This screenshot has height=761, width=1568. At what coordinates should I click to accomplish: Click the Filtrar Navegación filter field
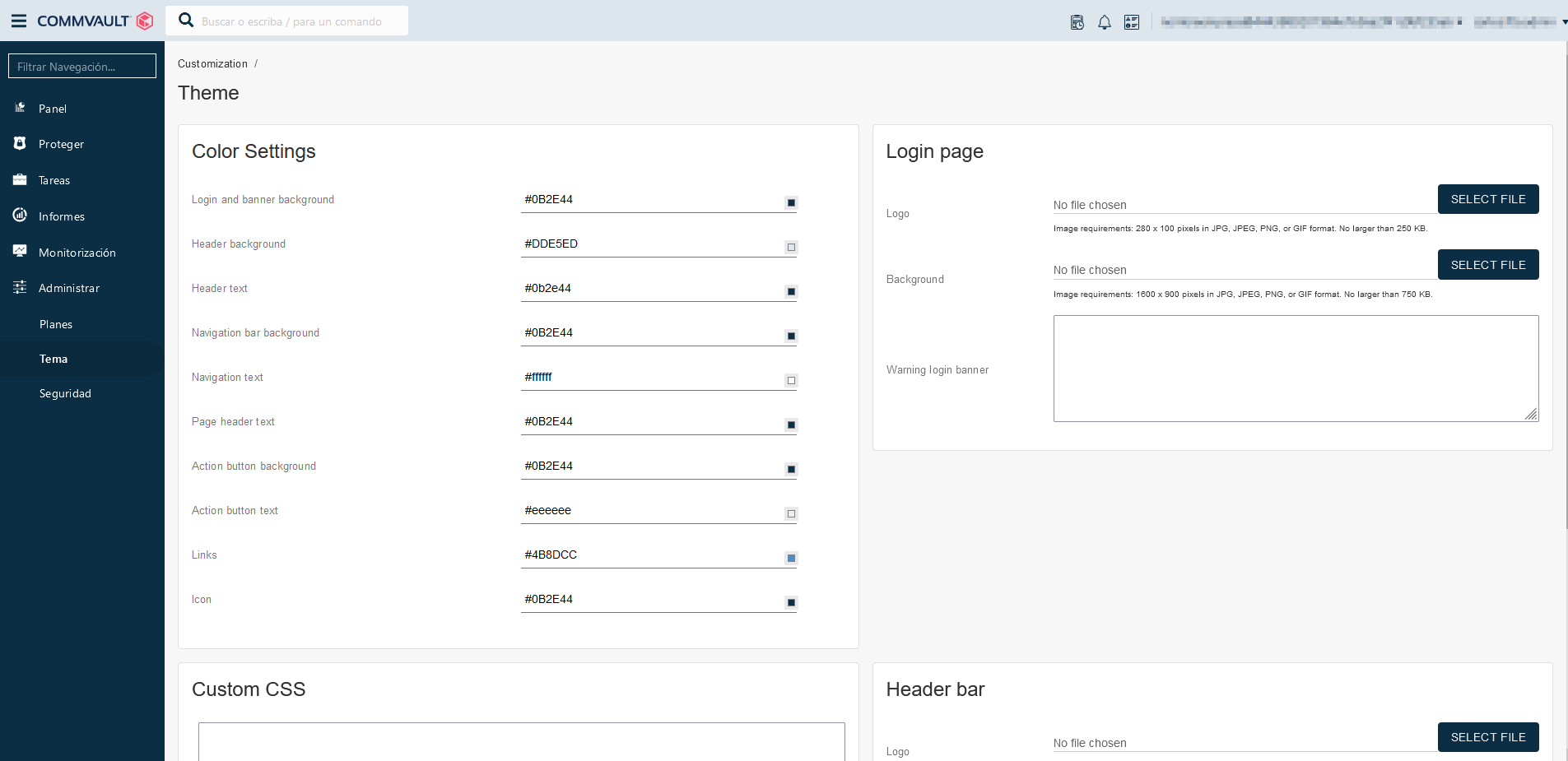82,66
